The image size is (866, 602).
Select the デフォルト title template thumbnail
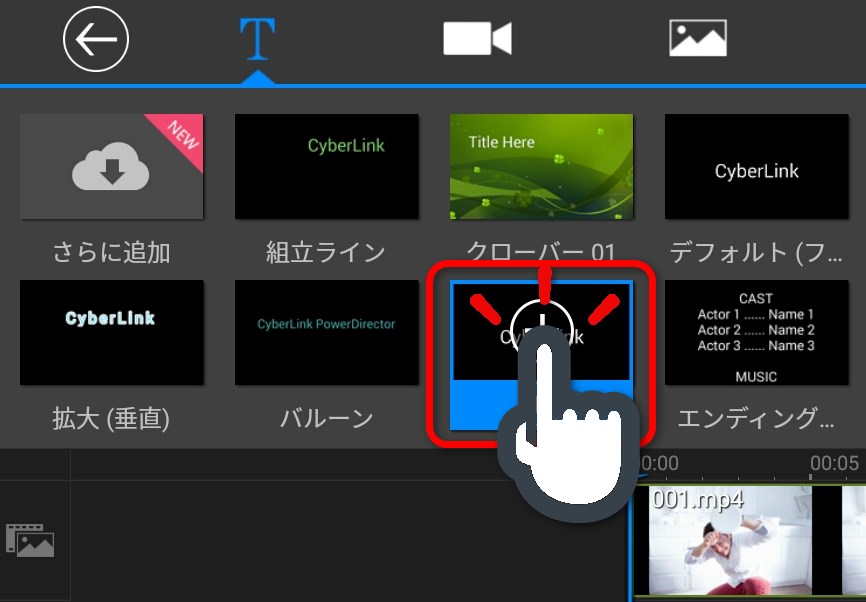point(756,166)
